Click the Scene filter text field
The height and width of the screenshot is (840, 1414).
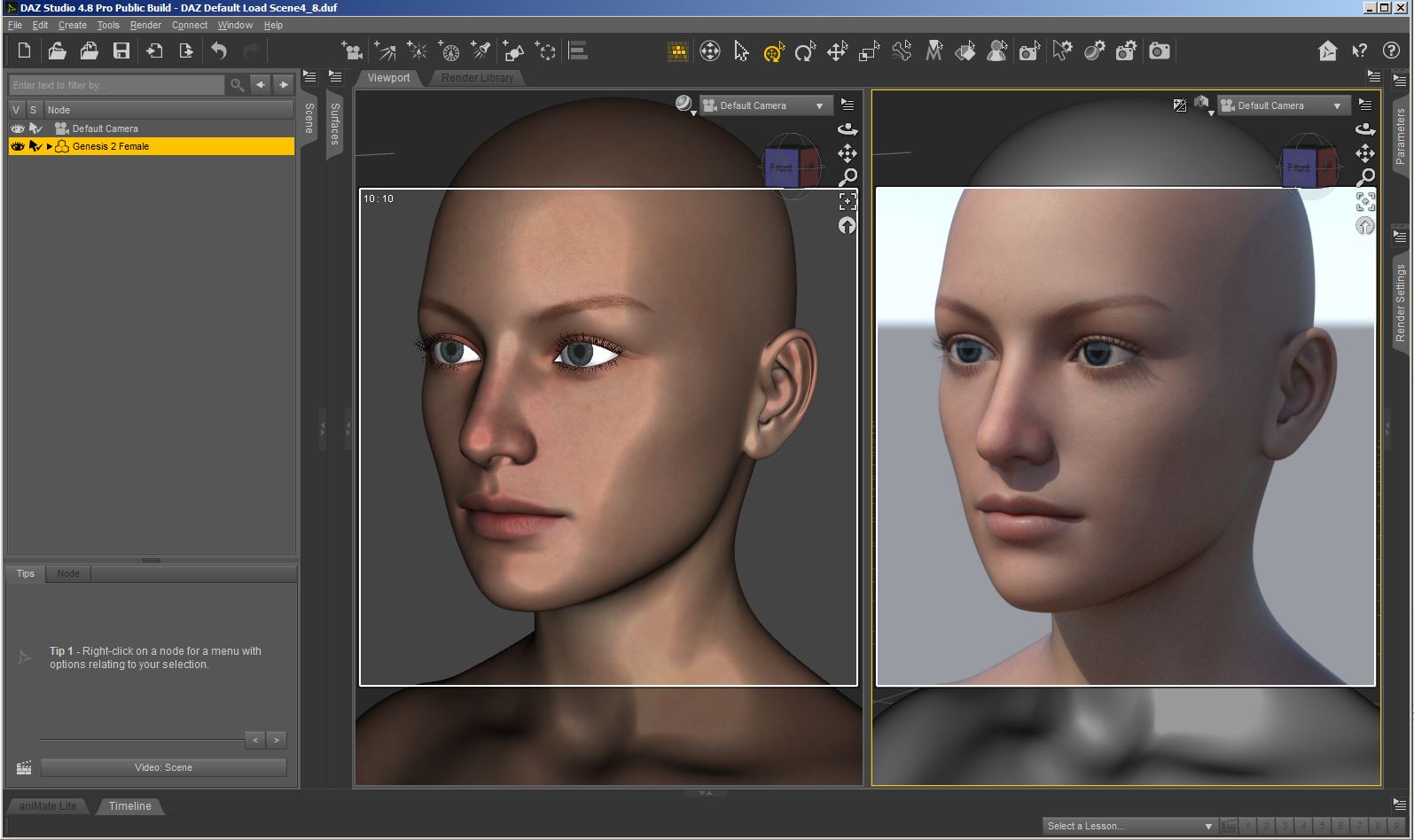pyautogui.click(x=116, y=85)
